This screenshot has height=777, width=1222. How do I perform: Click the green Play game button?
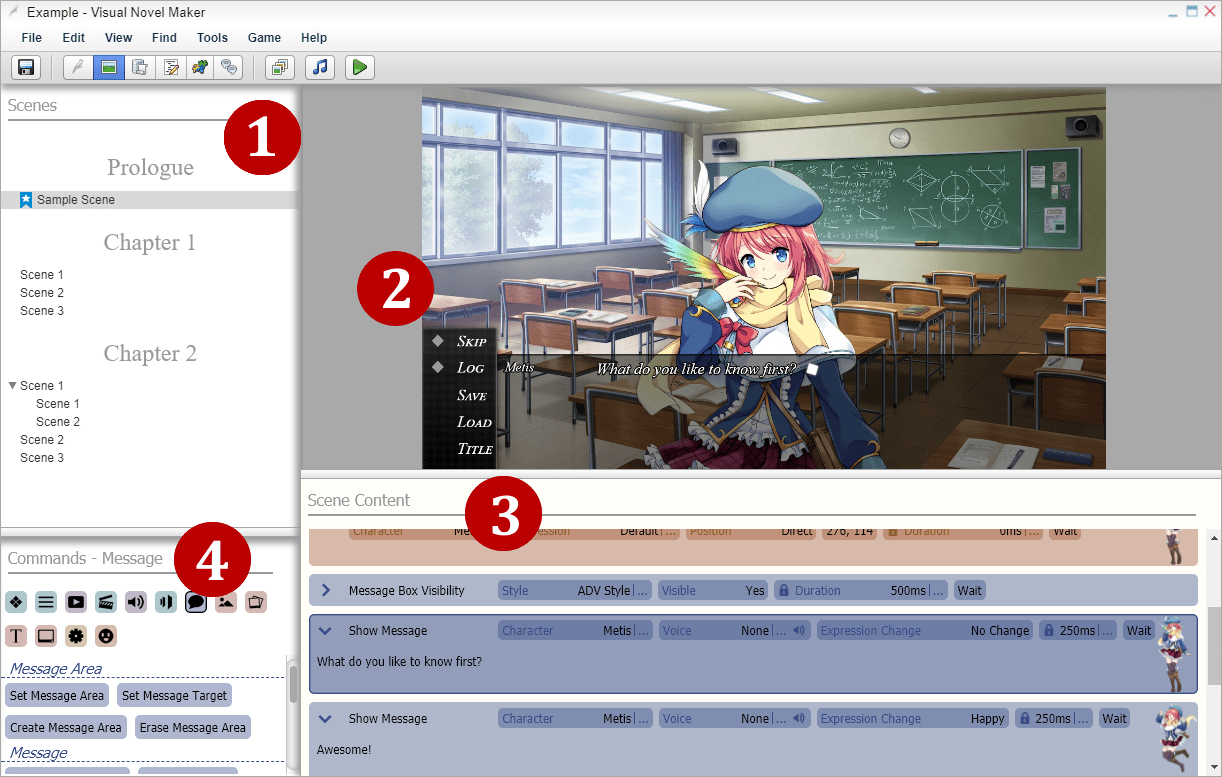(360, 67)
